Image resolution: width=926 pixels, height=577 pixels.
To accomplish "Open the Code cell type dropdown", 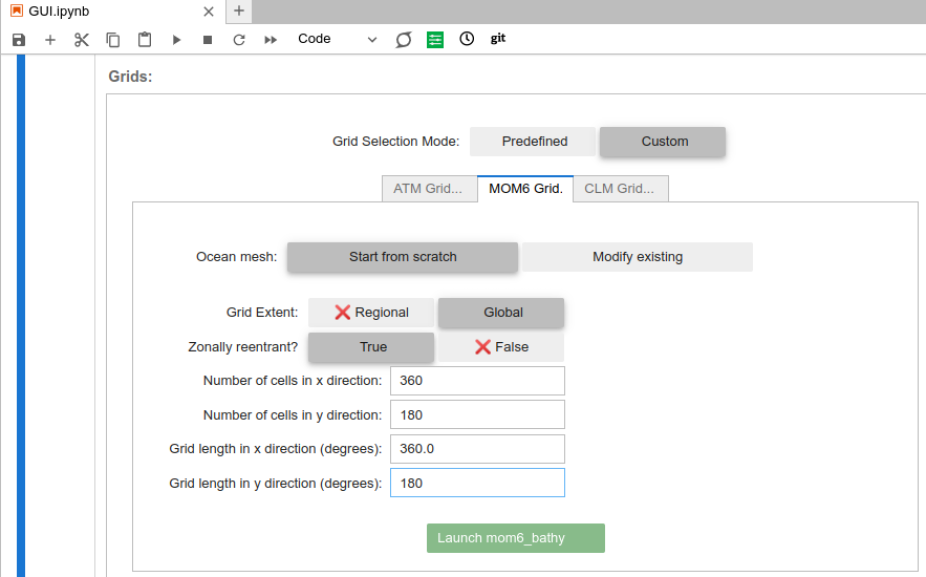I will pyautogui.click(x=337, y=40).
